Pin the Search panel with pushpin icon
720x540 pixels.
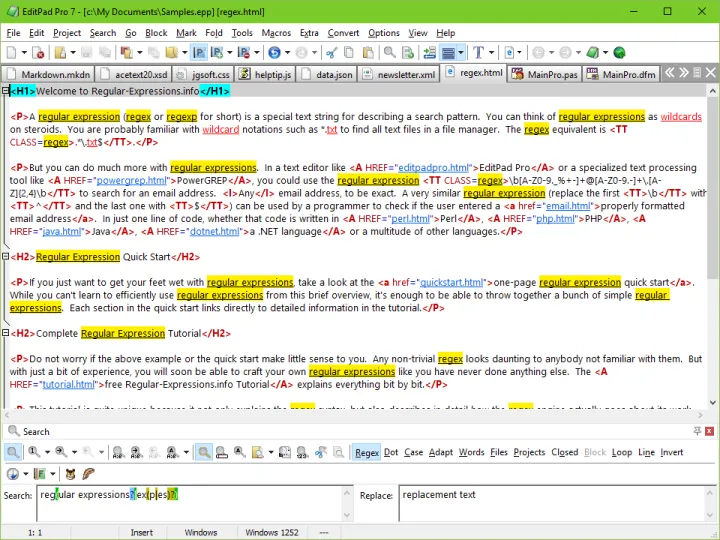click(x=695, y=432)
